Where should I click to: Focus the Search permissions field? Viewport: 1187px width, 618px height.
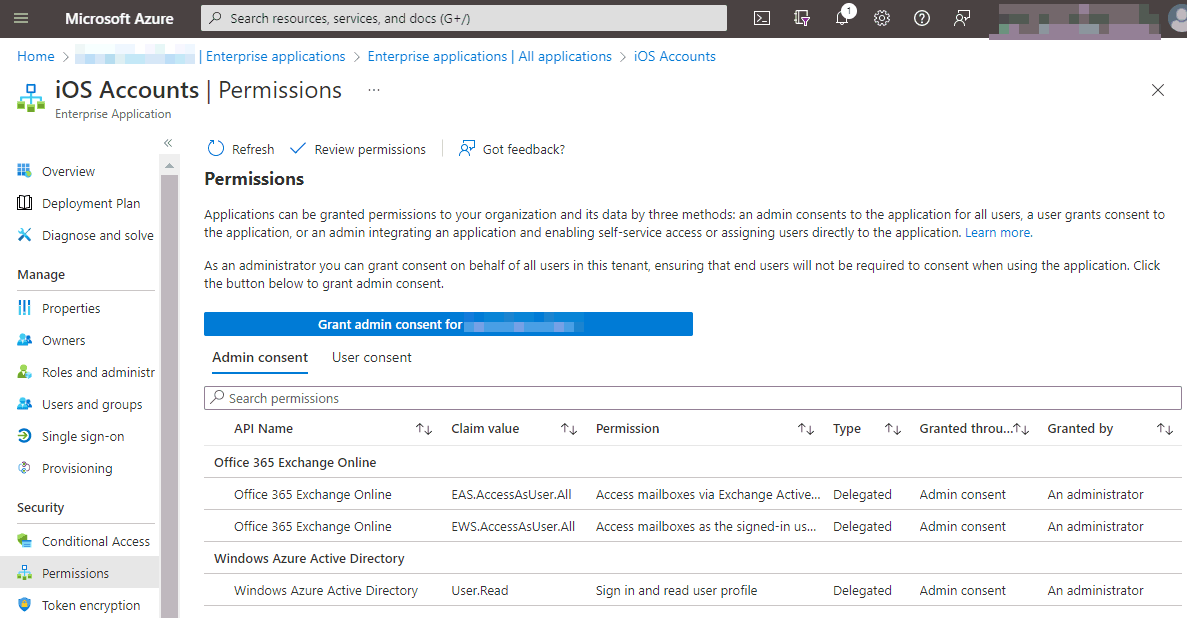[x=692, y=398]
